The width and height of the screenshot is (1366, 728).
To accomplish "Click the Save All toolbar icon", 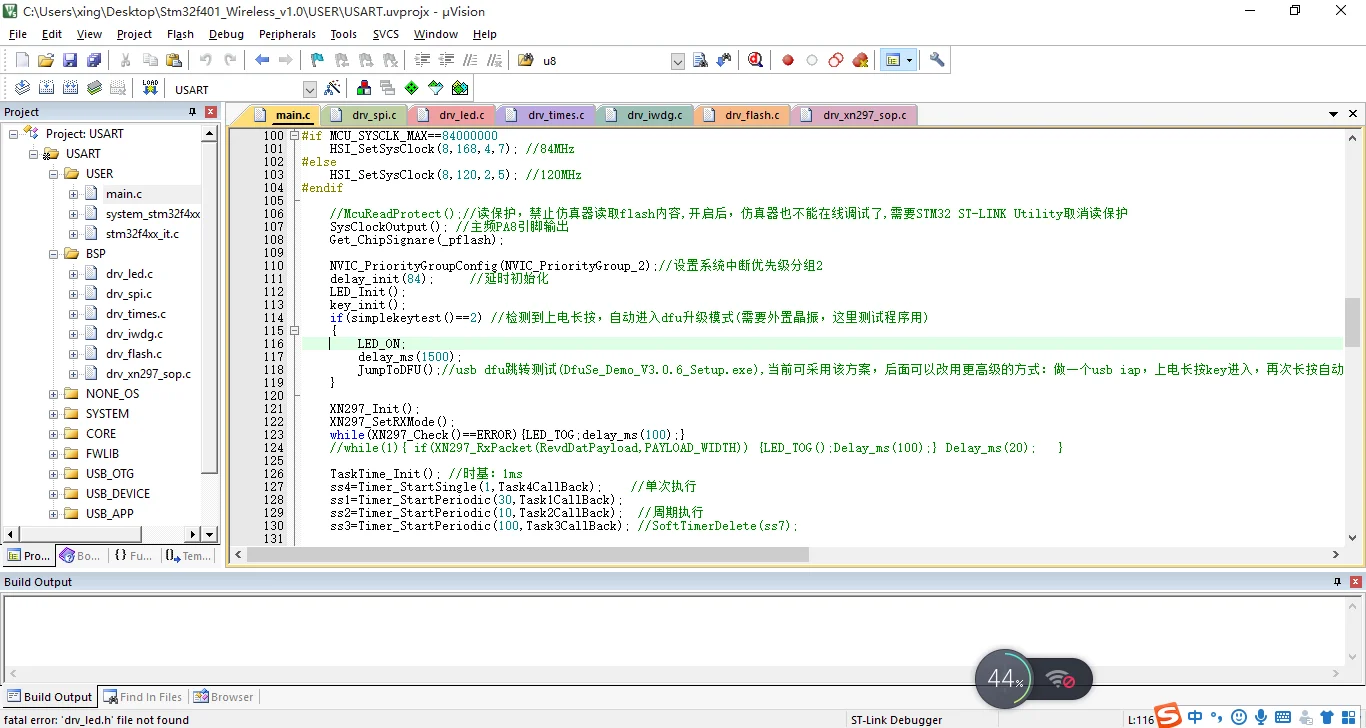I will [94, 60].
